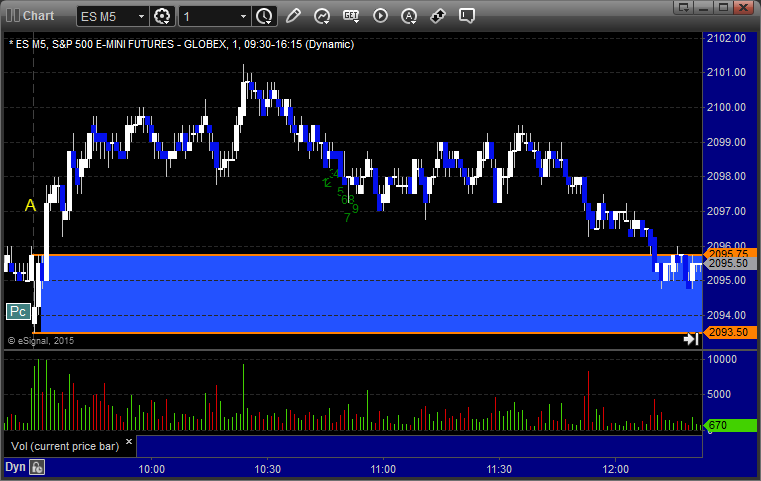Image resolution: width=761 pixels, height=481 pixels.
Task: Toggle the Dyn time-scale mode label
Action: pos(15,467)
